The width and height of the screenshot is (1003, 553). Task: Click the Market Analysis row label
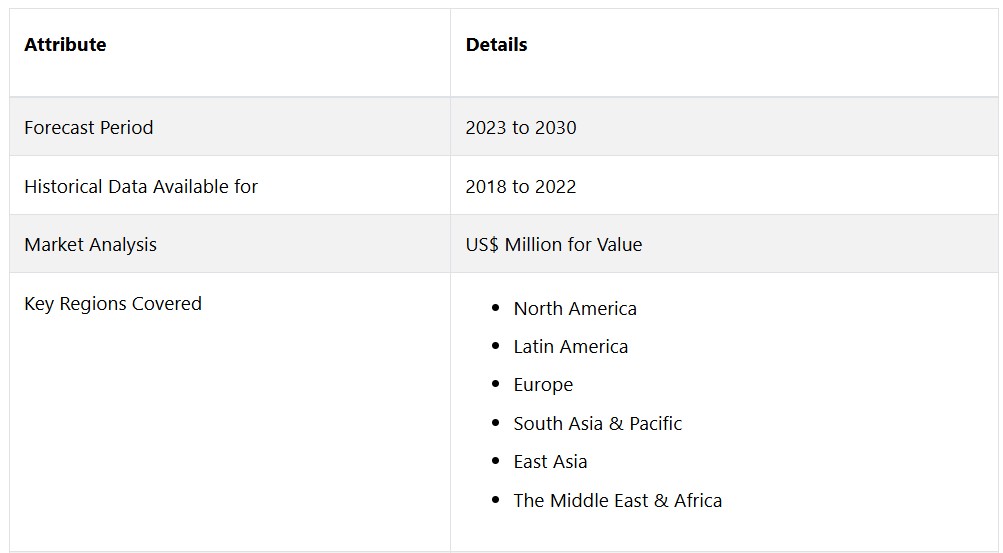coord(90,245)
